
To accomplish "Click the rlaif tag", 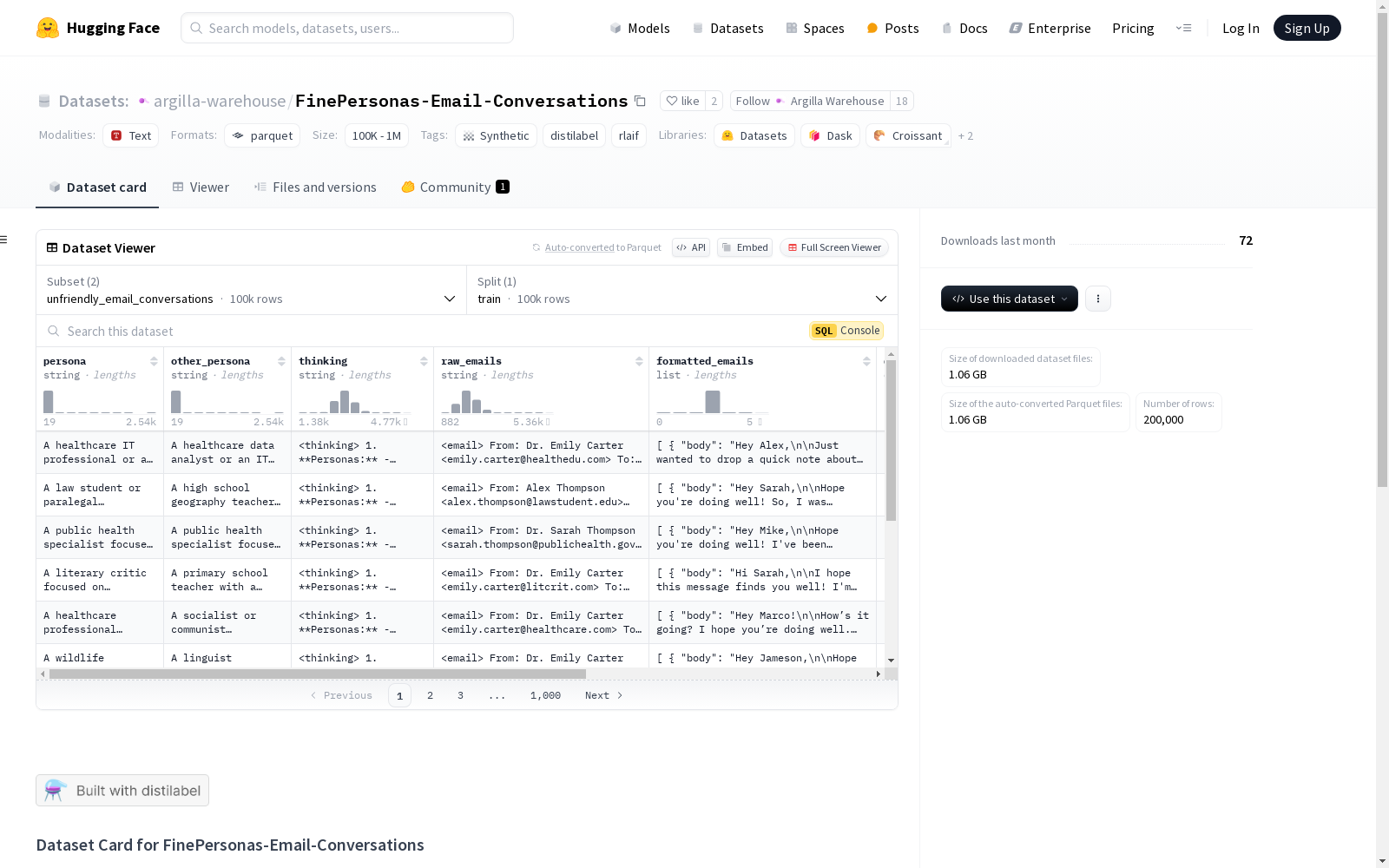I will [x=629, y=135].
